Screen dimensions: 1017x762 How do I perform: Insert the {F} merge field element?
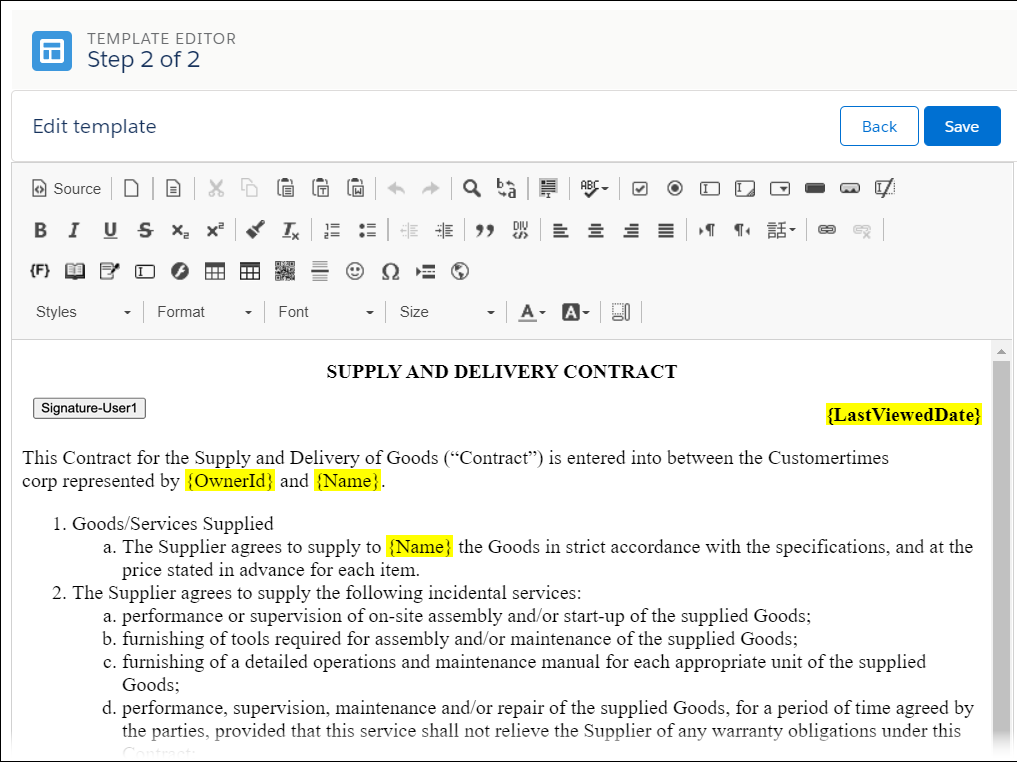click(x=39, y=271)
